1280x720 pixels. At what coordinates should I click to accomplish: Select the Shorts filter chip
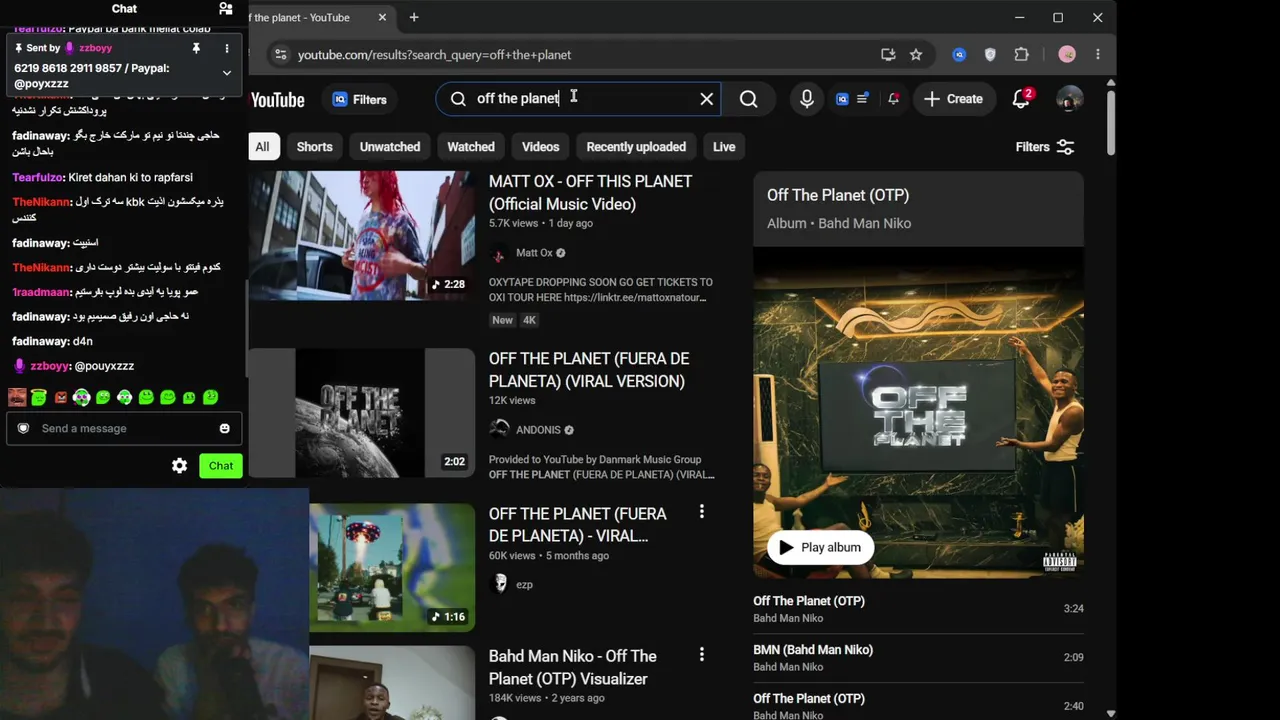coord(314,147)
